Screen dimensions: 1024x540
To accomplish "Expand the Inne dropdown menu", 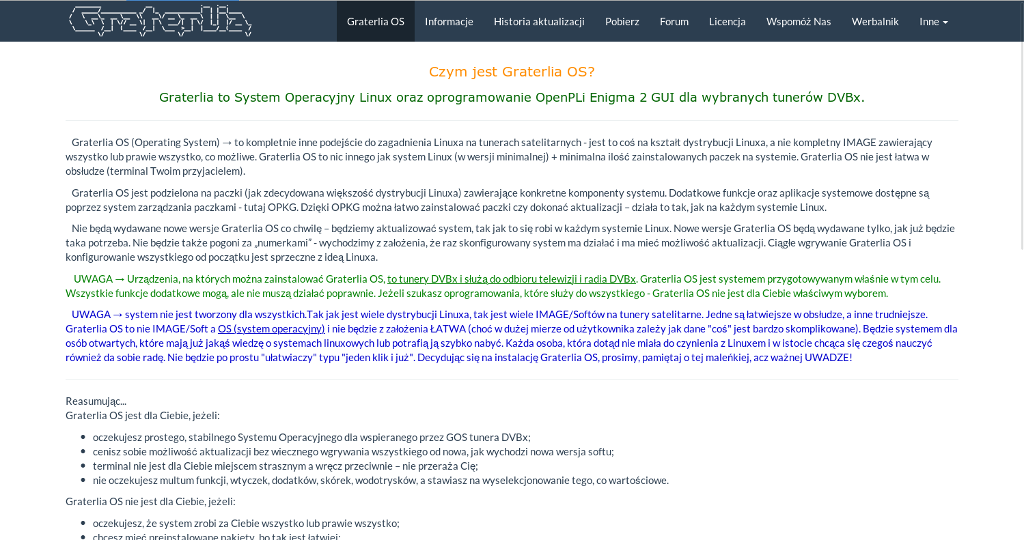I will pos(933,22).
